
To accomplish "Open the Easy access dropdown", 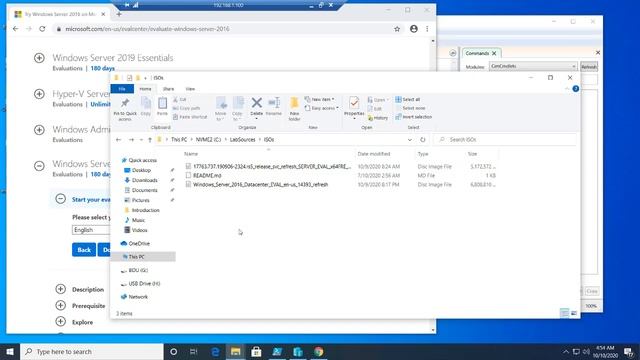I will (322, 108).
